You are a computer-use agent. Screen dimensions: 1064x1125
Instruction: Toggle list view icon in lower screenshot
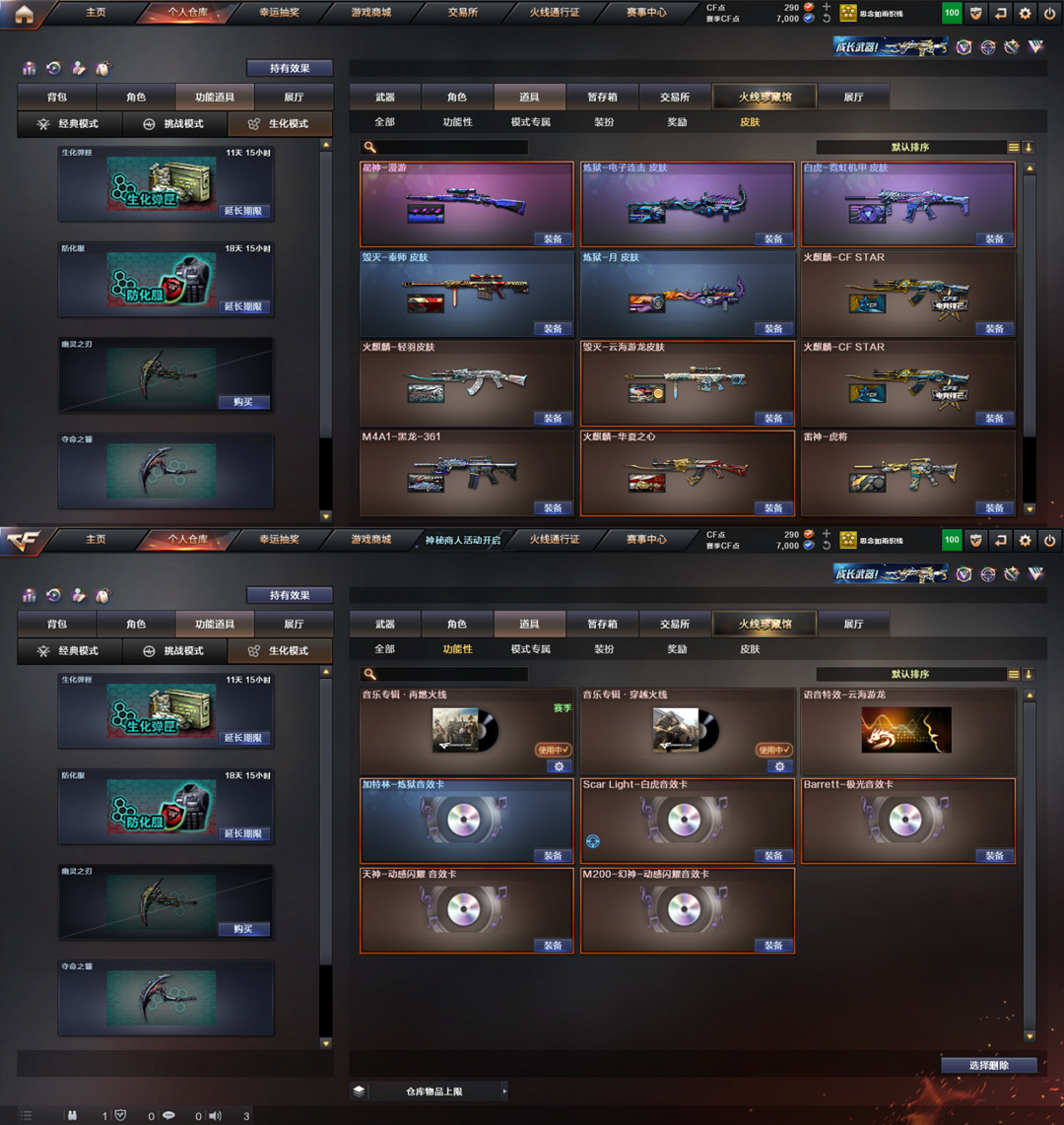coord(1014,675)
